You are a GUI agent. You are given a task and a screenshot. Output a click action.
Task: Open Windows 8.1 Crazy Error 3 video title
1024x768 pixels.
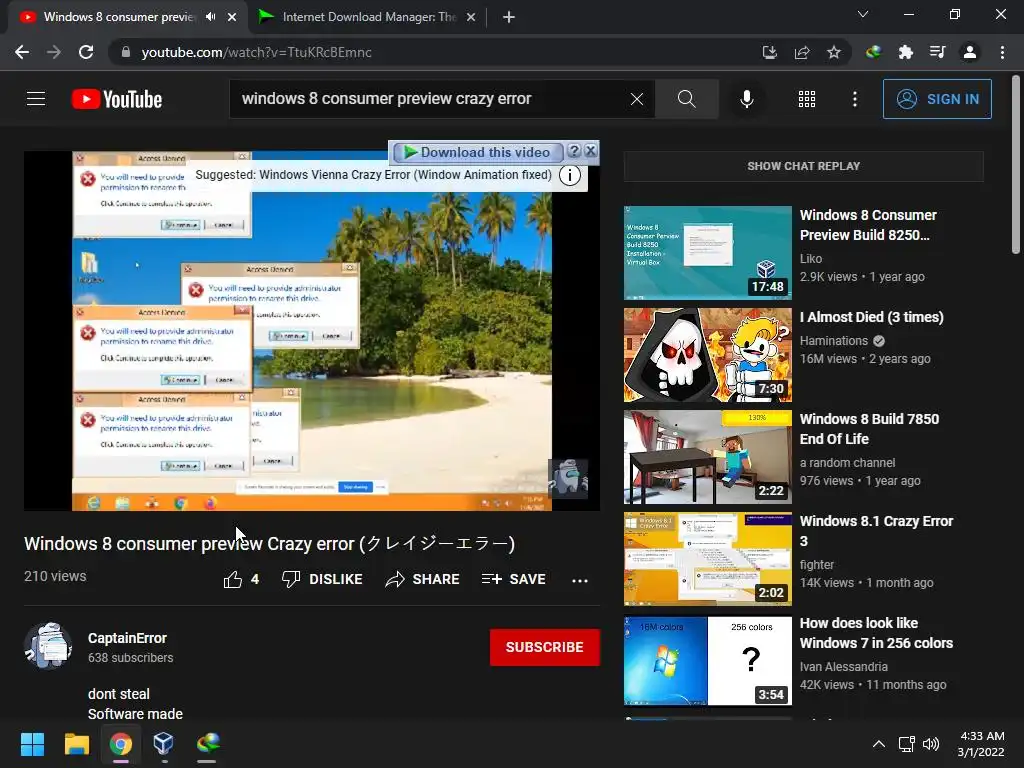tap(876, 531)
